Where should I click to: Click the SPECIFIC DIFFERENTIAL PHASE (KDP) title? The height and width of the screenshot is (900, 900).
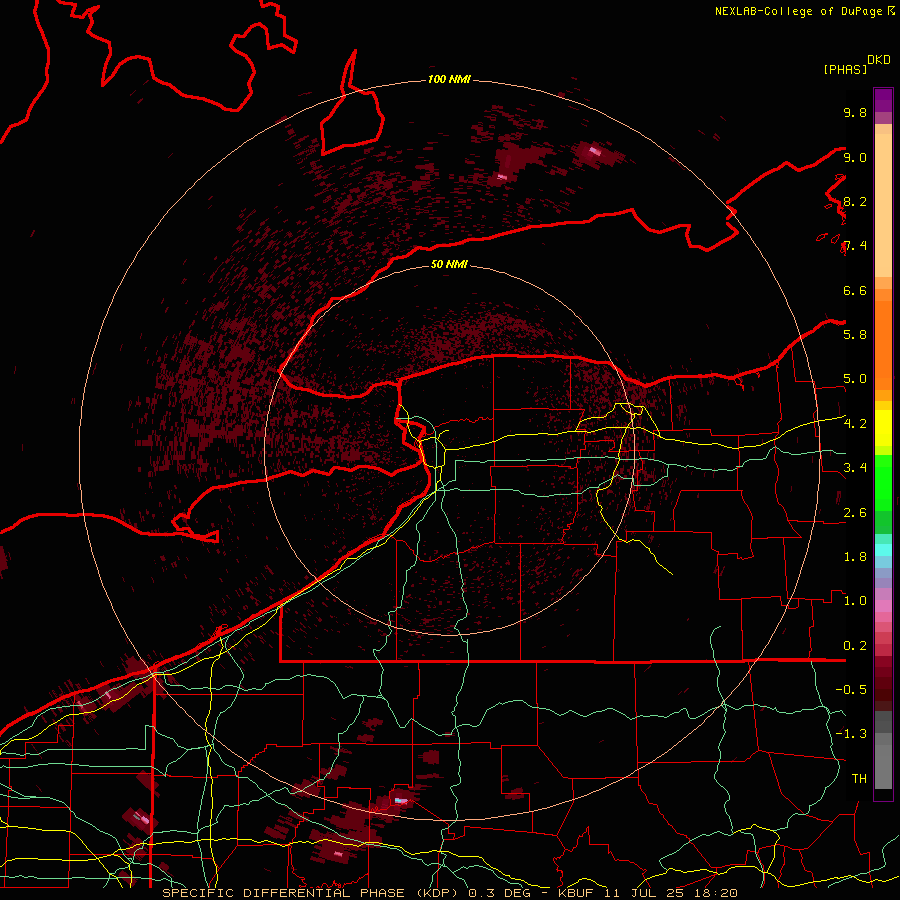309,893
